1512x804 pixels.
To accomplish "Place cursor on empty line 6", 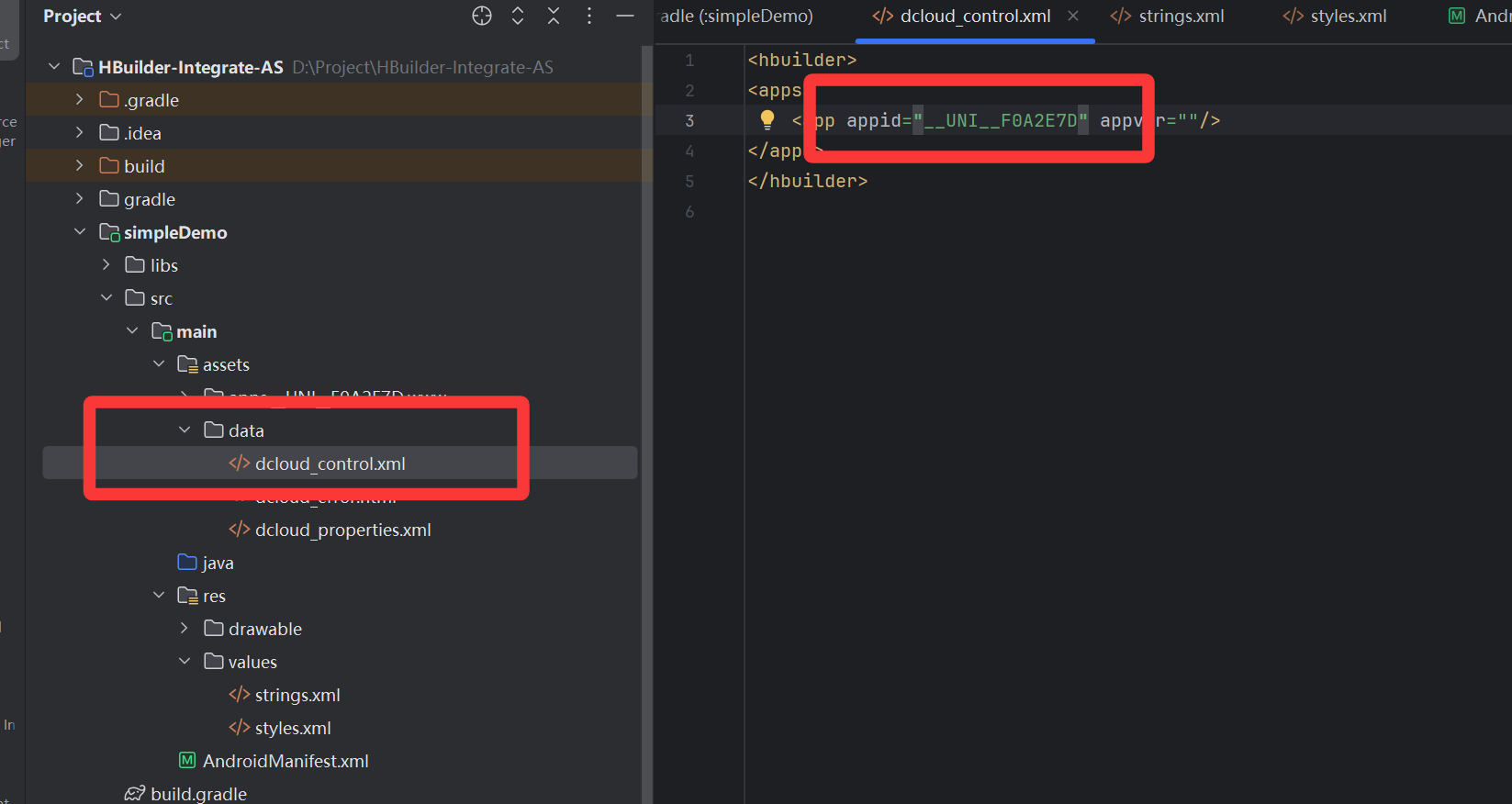I will point(1127,211).
